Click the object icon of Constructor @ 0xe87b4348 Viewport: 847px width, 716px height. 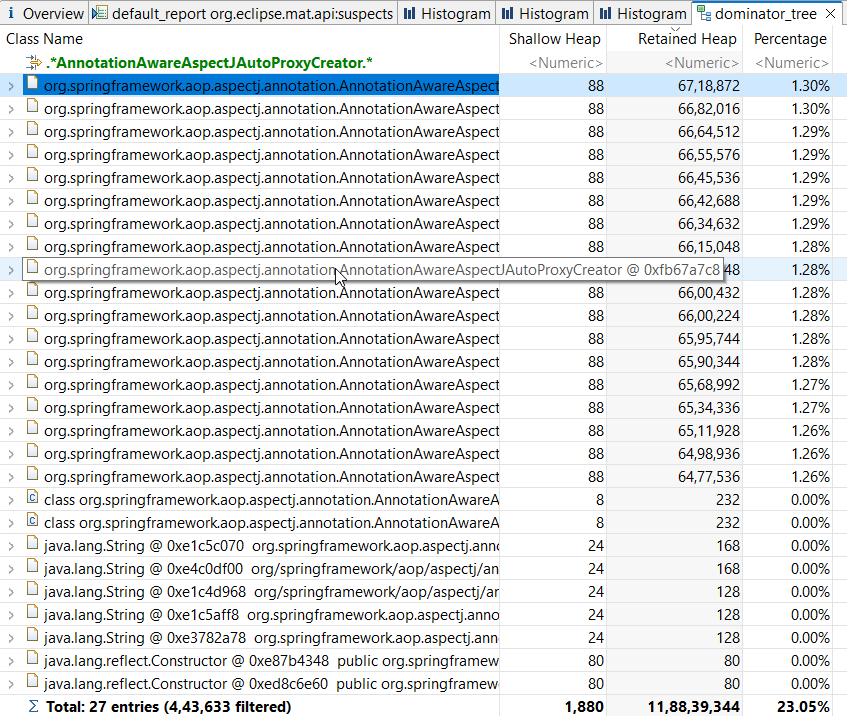click(33, 661)
